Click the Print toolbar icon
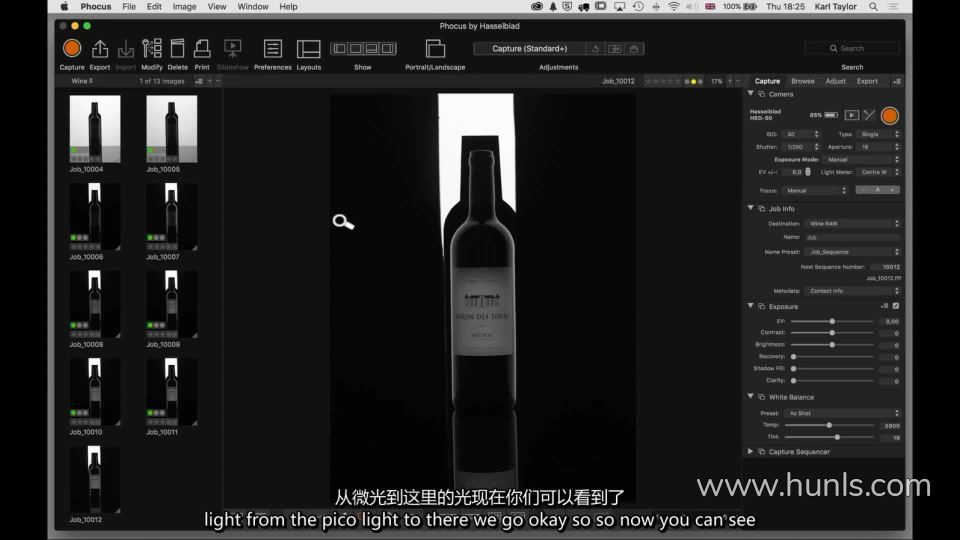The image size is (960, 540). pyautogui.click(x=202, y=48)
